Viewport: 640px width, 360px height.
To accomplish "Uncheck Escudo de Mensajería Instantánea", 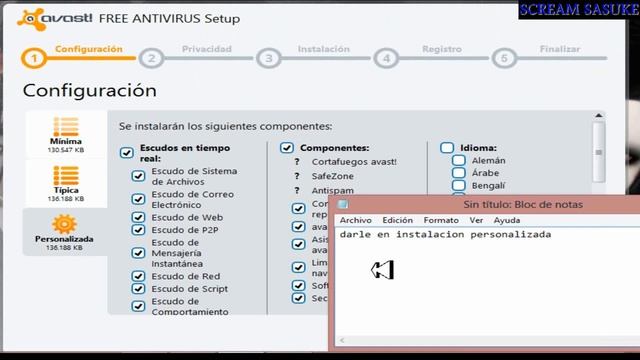I will (x=138, y=253).
